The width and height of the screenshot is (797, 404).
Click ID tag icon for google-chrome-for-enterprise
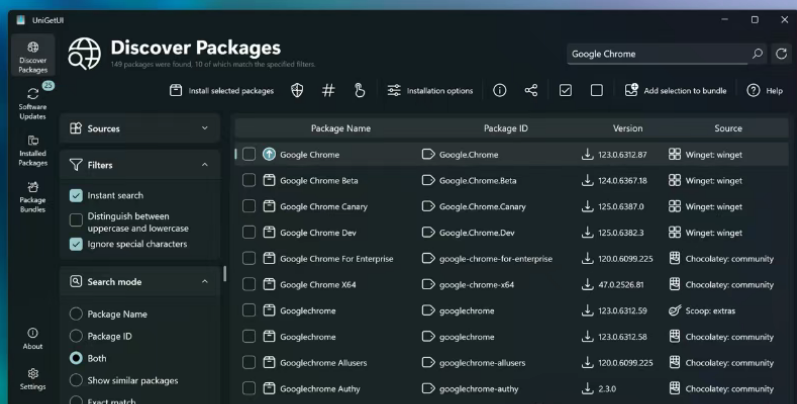point(428,258)
